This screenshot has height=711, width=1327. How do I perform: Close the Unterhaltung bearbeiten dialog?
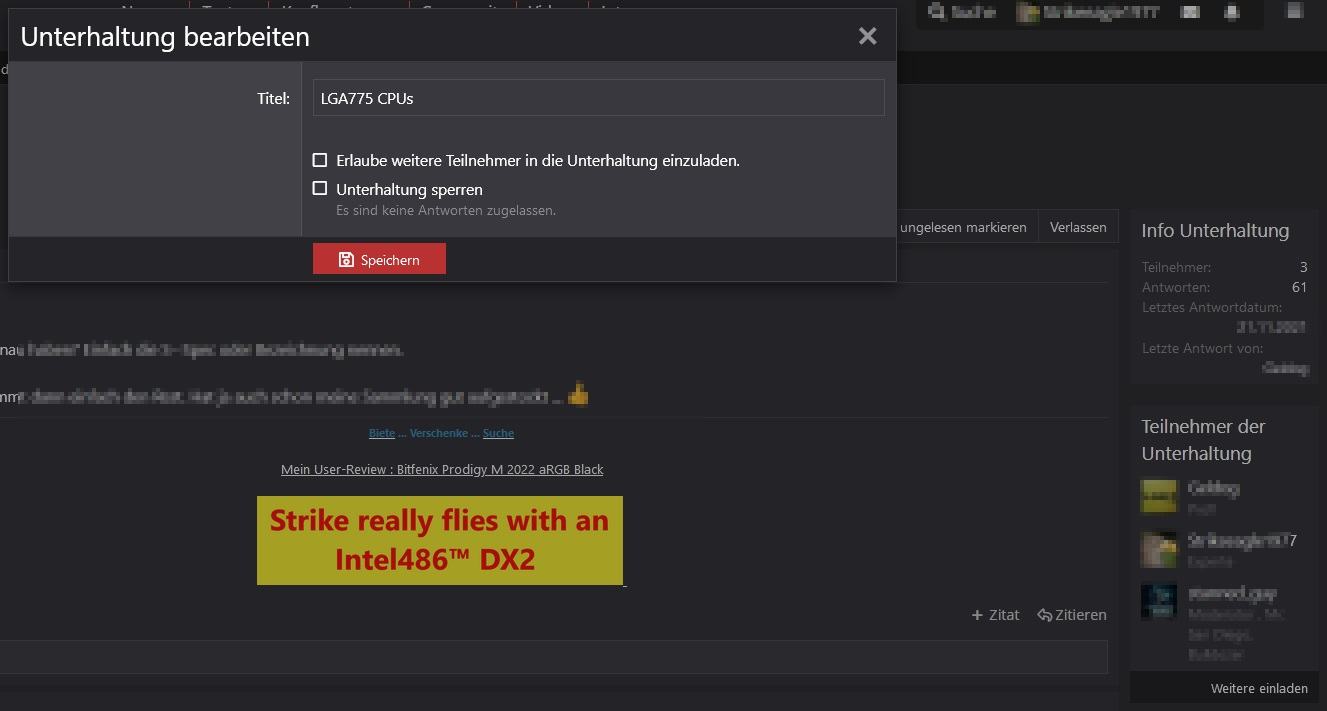[x=867, y=36]
